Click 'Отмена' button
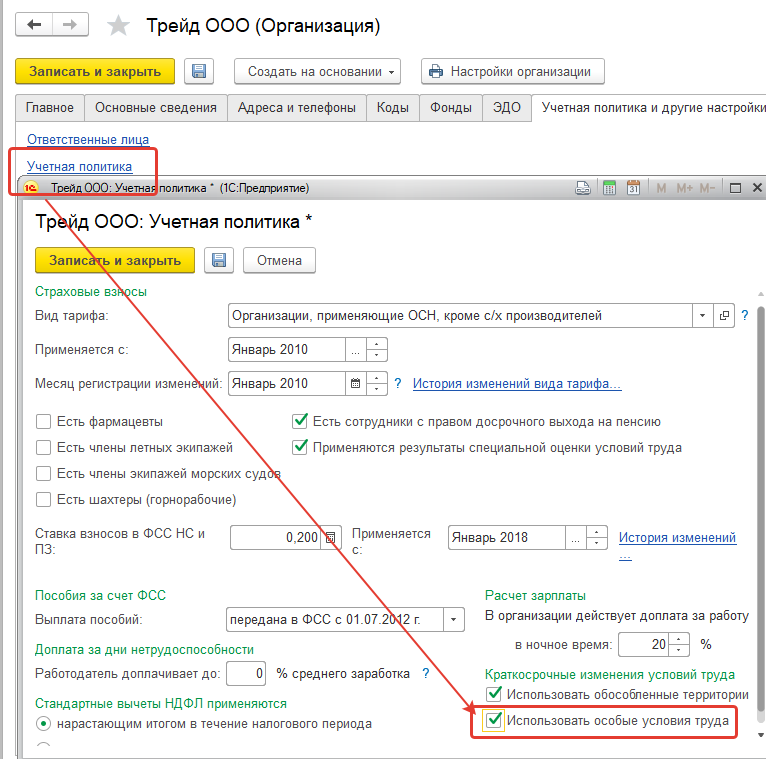The height and width of the screenshot is (759, 766). point(279,260)
